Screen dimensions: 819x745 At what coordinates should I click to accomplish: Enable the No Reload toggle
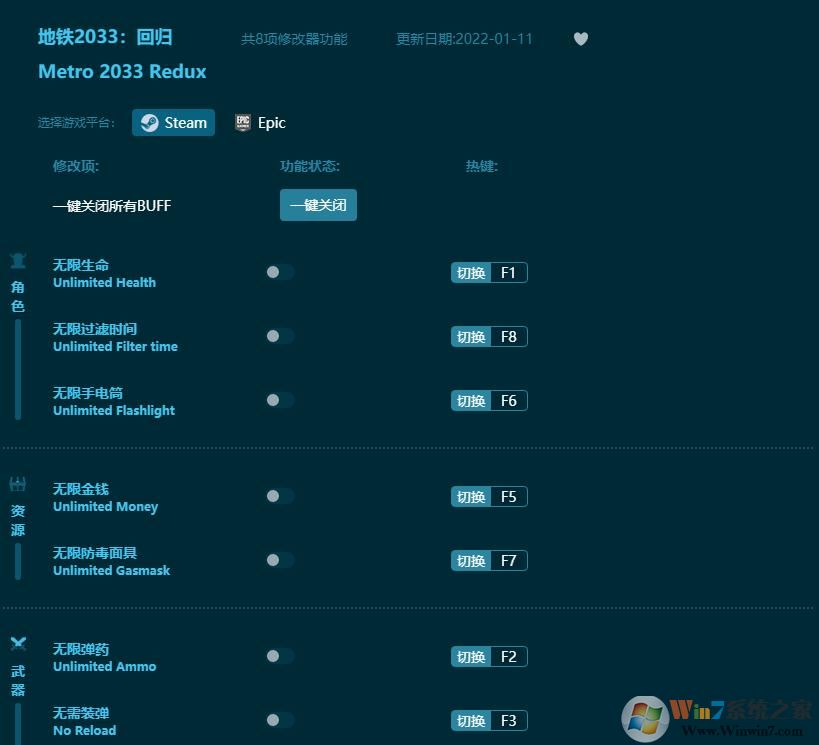pos(279,720)
